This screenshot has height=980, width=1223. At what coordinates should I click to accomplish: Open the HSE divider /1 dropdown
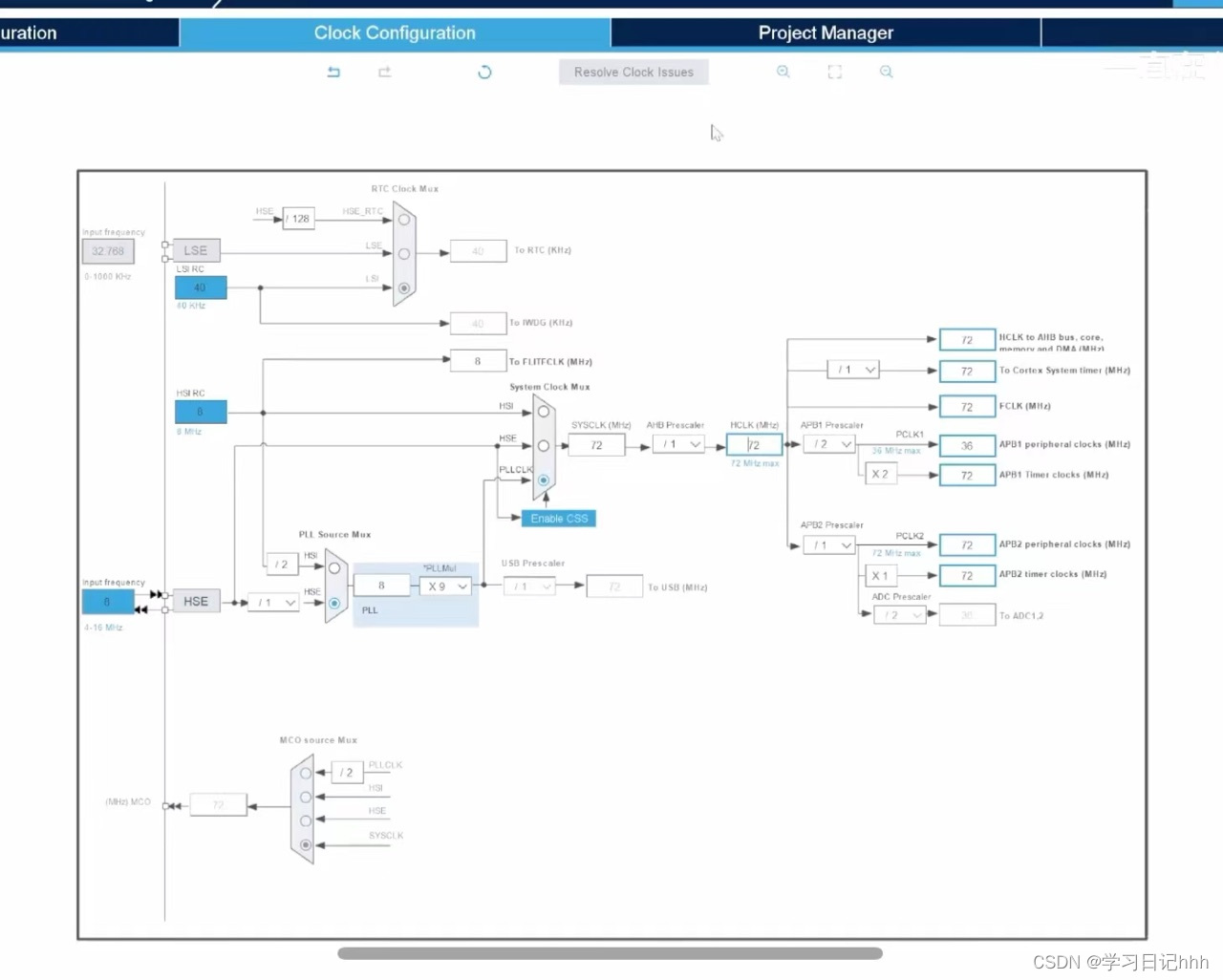pos(274,603)
